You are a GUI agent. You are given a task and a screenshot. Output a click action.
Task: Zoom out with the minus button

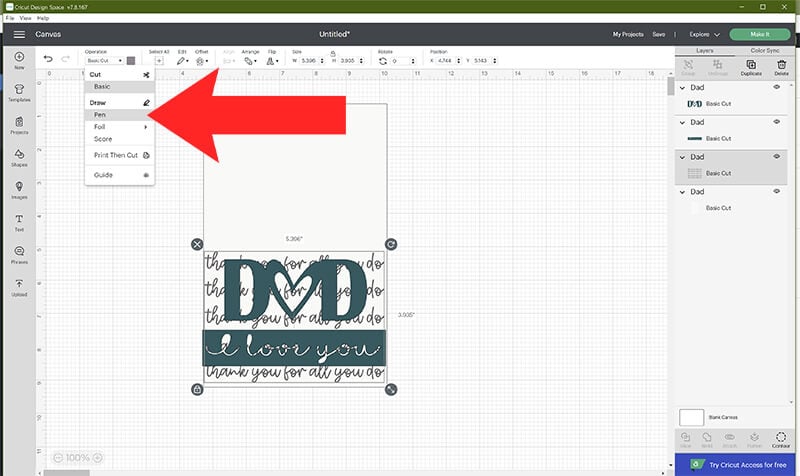click(x=58, y=458)
